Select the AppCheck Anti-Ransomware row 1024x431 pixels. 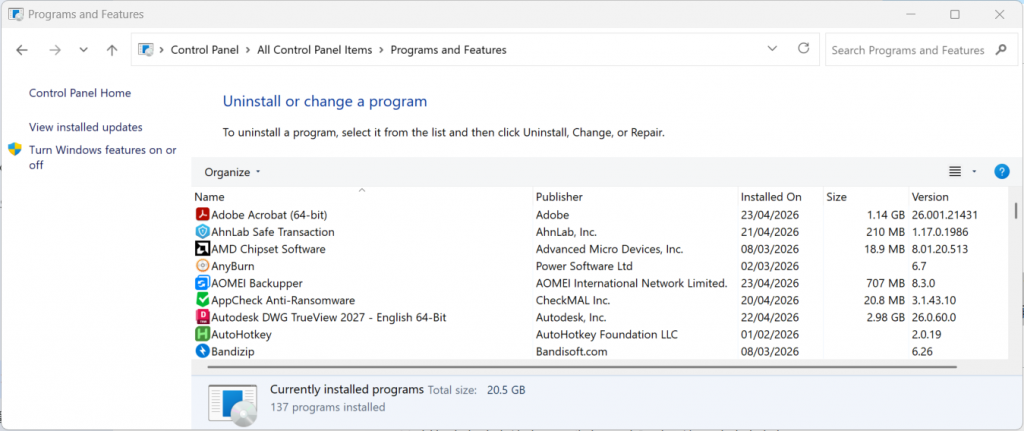(601, 300)
